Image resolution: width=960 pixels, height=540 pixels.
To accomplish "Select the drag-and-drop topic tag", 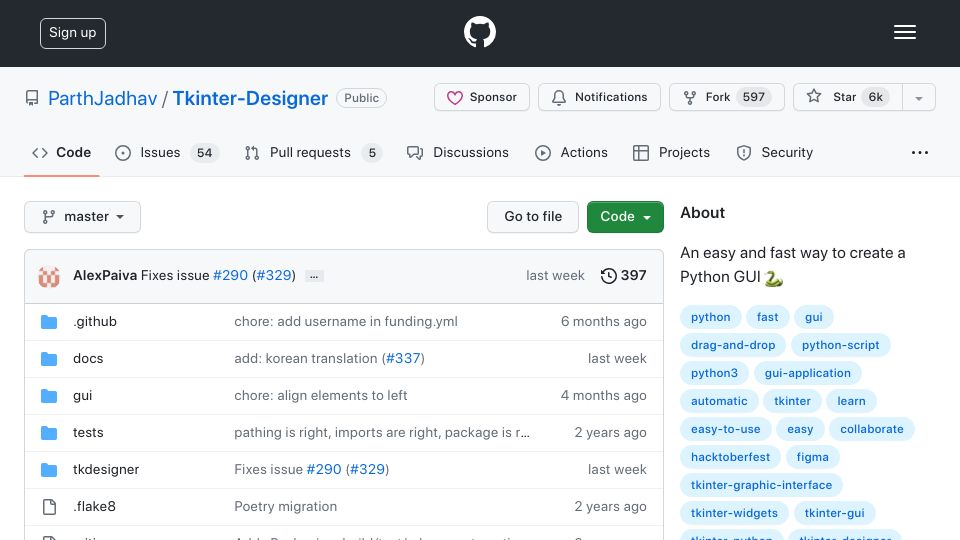I will [733, 345].
